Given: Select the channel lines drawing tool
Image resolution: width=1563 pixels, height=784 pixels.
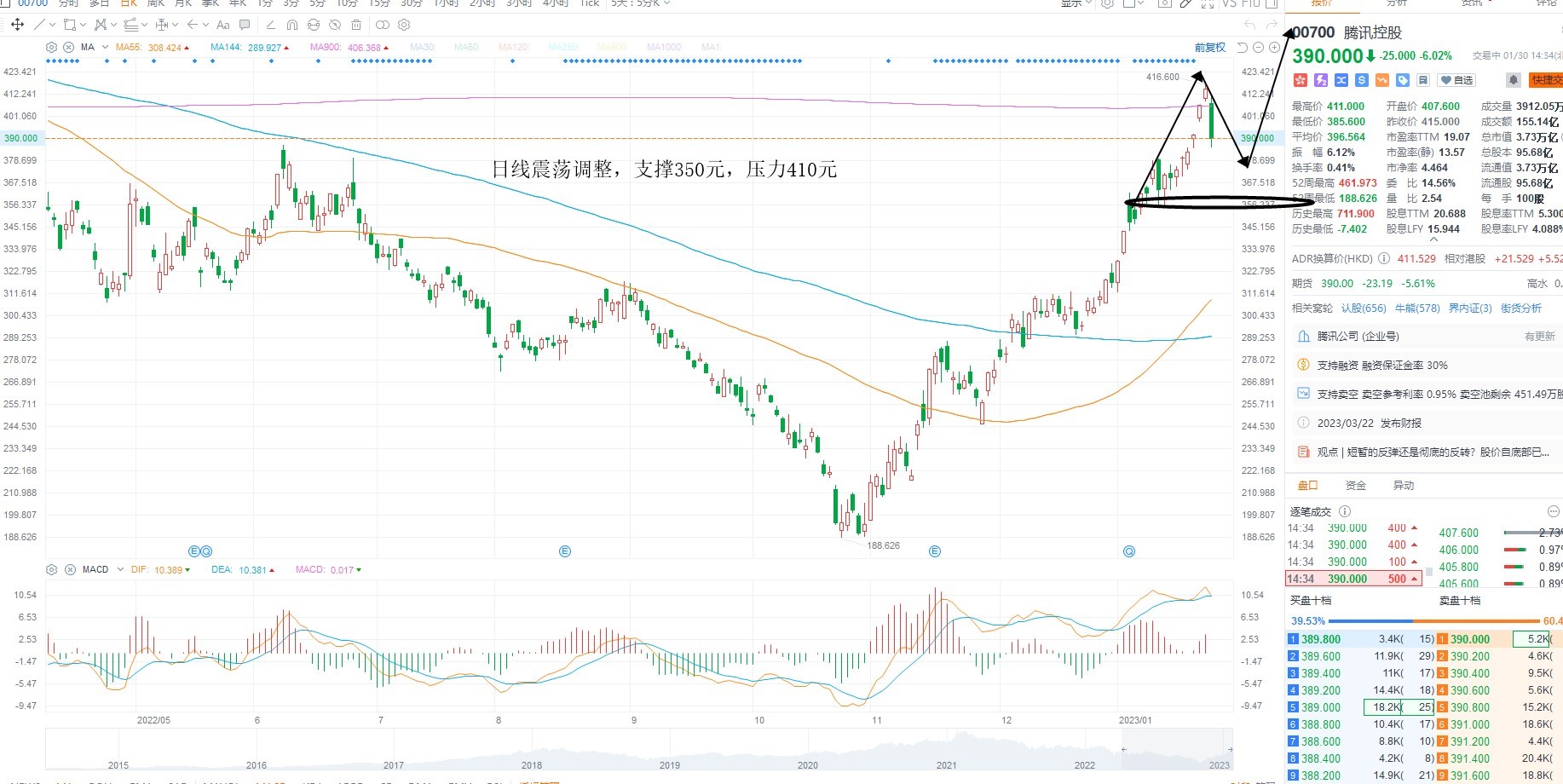Looking at the screenshot, I should (130, 25).
